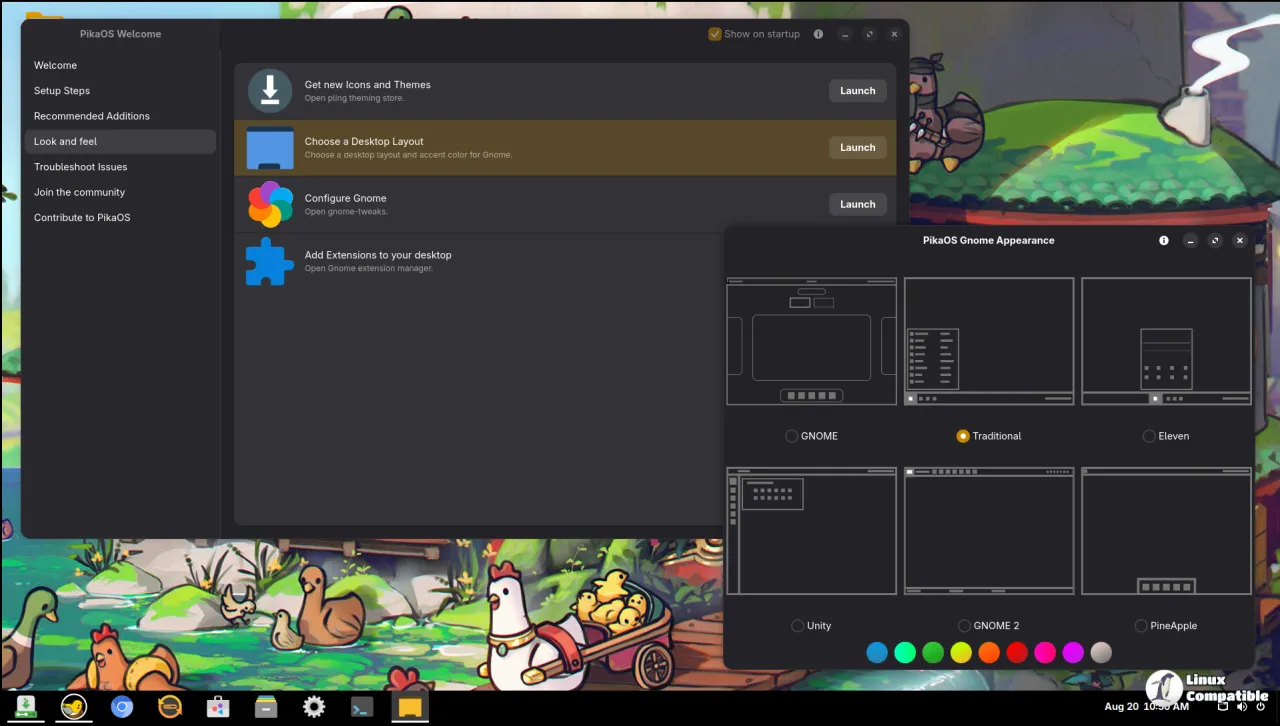Pick the orange accent color
The width and height of the screenshot is (1280, 726).
(x=989, y=653)
